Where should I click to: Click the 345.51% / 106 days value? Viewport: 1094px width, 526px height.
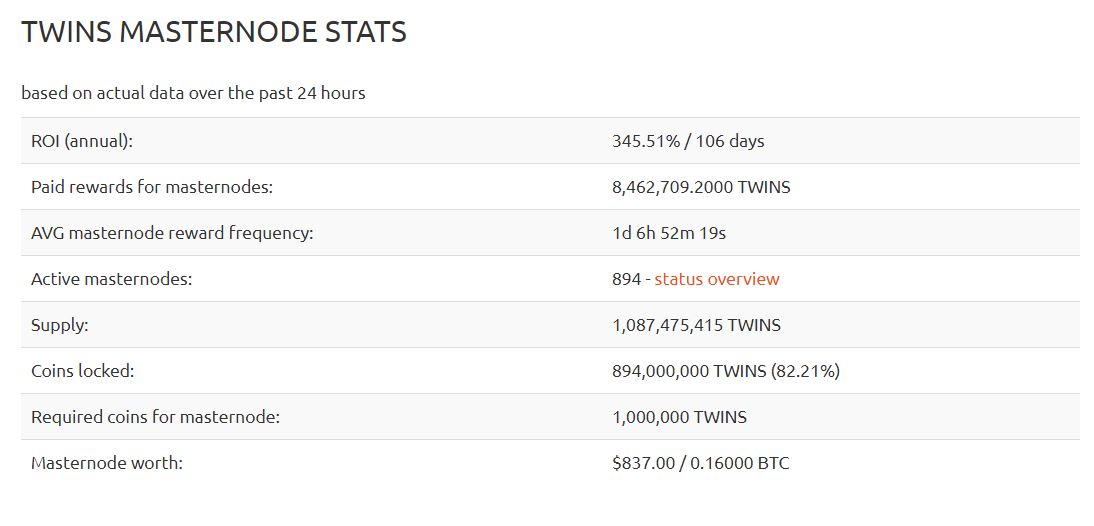point(688,141)
